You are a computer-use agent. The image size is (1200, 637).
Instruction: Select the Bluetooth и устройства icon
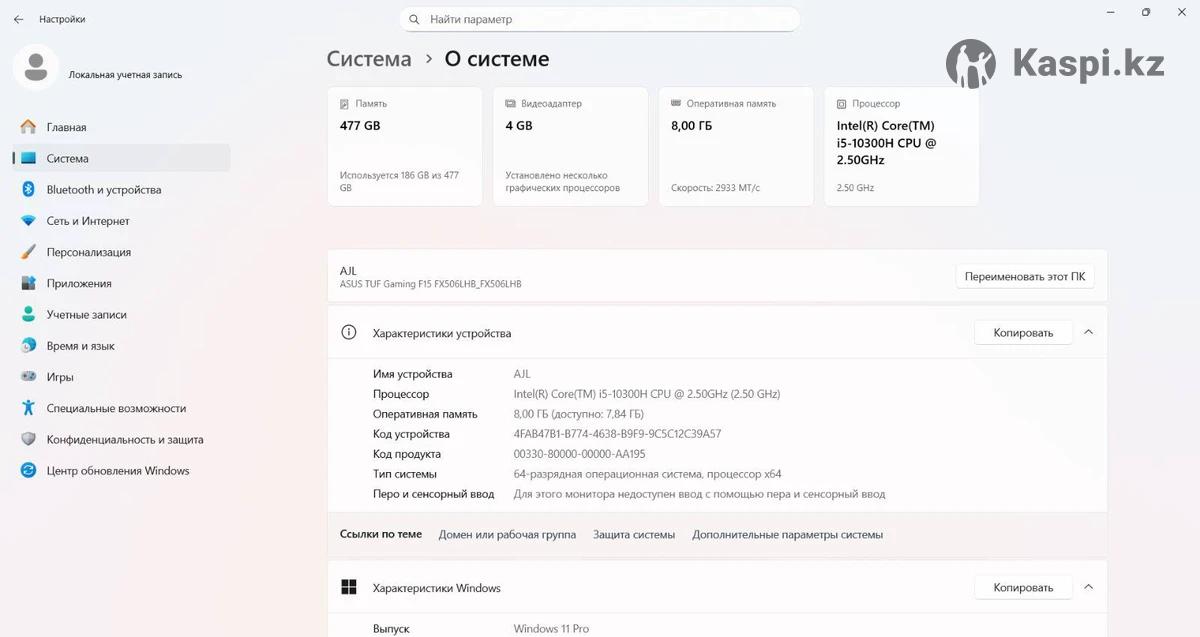[28, 190]
